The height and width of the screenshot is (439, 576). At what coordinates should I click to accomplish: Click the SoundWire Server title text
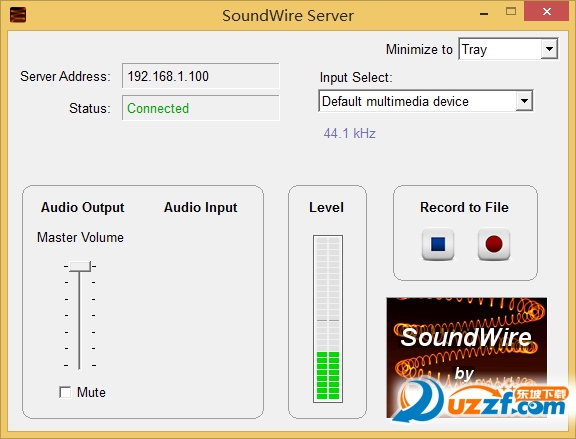[288, 15]
